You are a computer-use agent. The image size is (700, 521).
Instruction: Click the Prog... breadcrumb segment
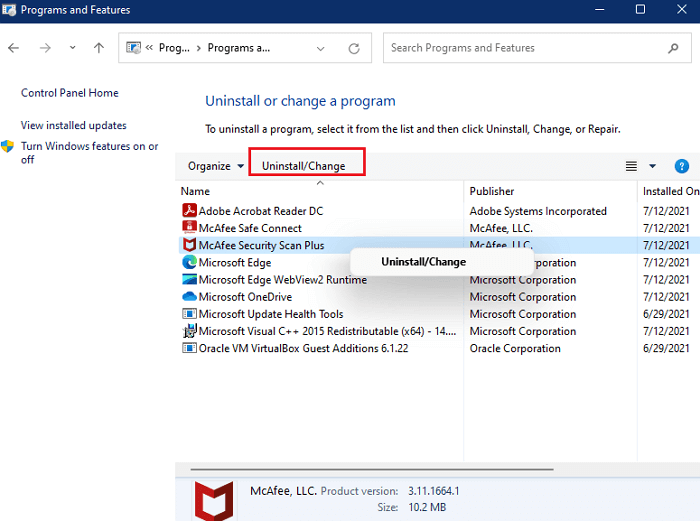tap(174, 48)
